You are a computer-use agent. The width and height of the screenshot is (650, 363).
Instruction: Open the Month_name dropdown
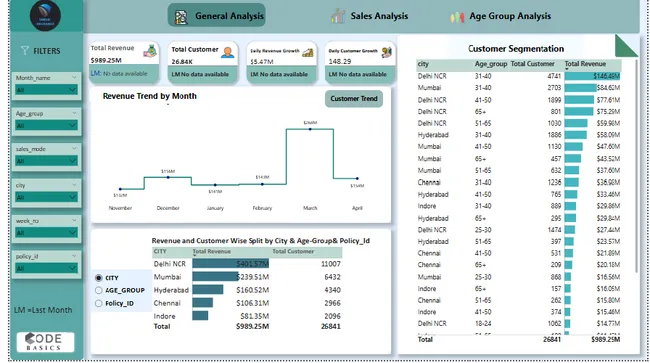tap(46, 90)
